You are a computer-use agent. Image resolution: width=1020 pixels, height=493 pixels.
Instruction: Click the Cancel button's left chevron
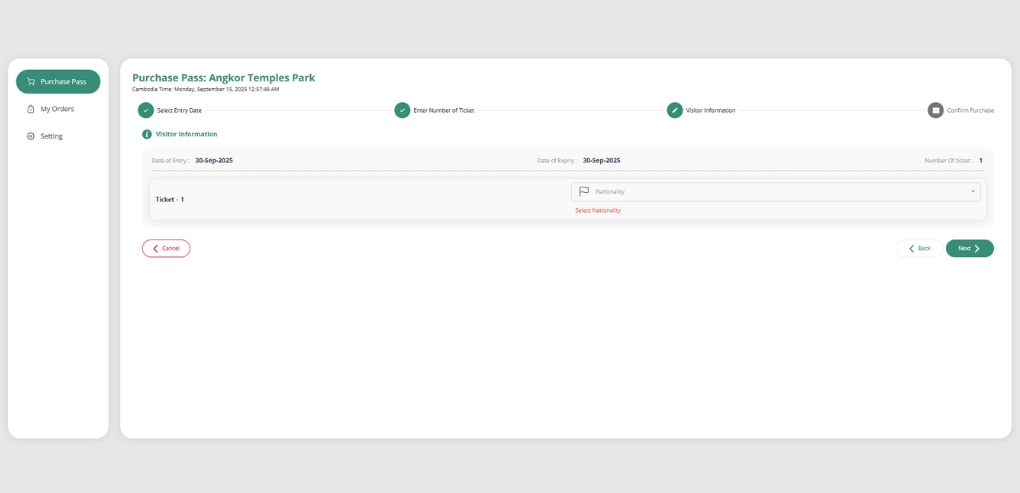click(155, 248)
